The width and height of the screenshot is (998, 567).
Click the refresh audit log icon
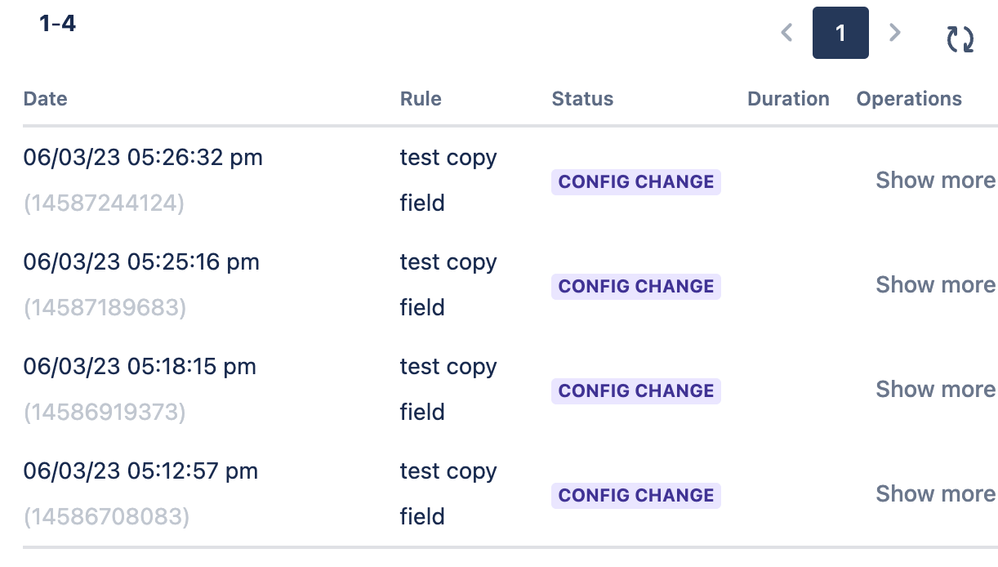[x=960, y=39]
